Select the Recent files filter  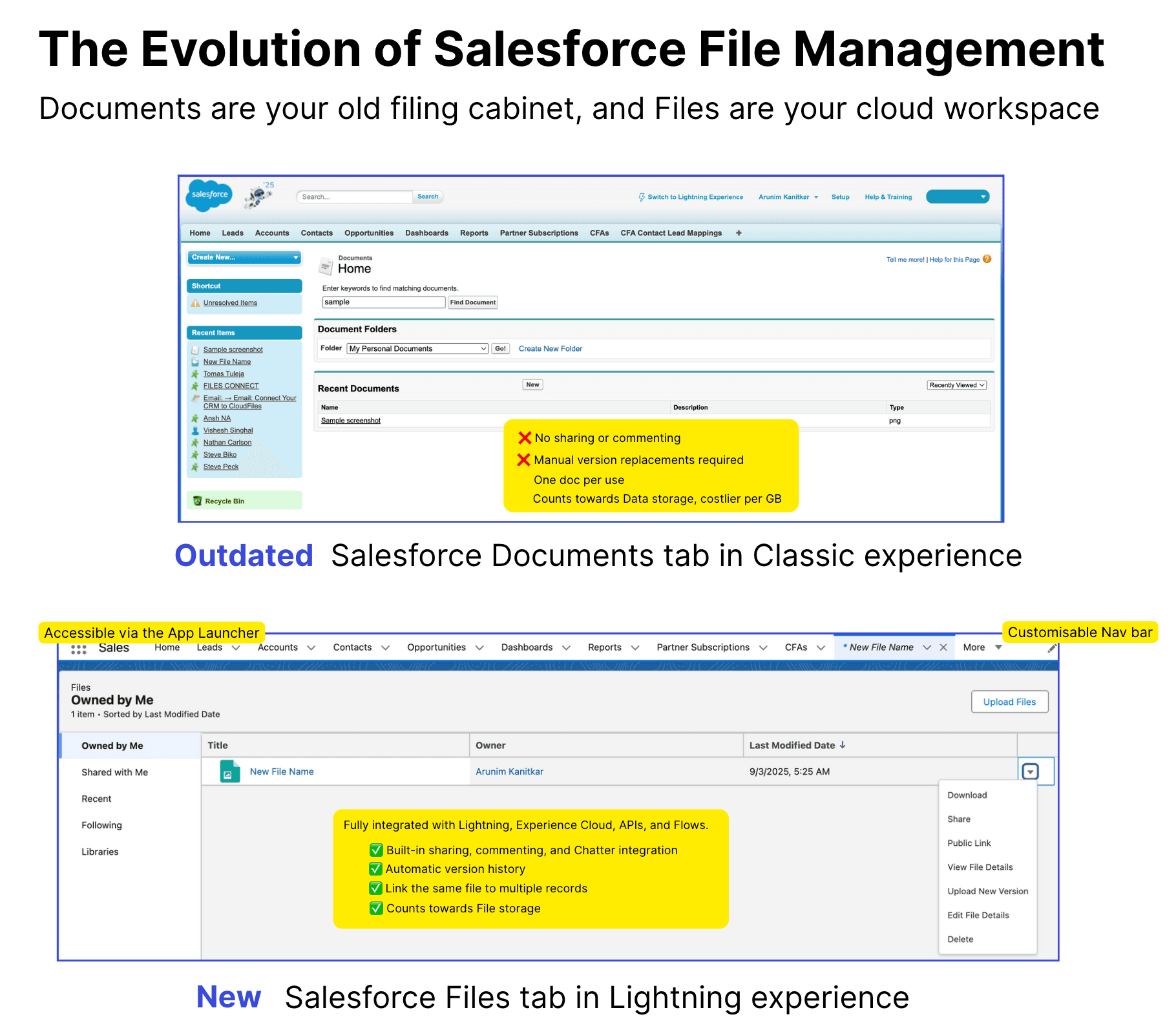click(96, 799)
